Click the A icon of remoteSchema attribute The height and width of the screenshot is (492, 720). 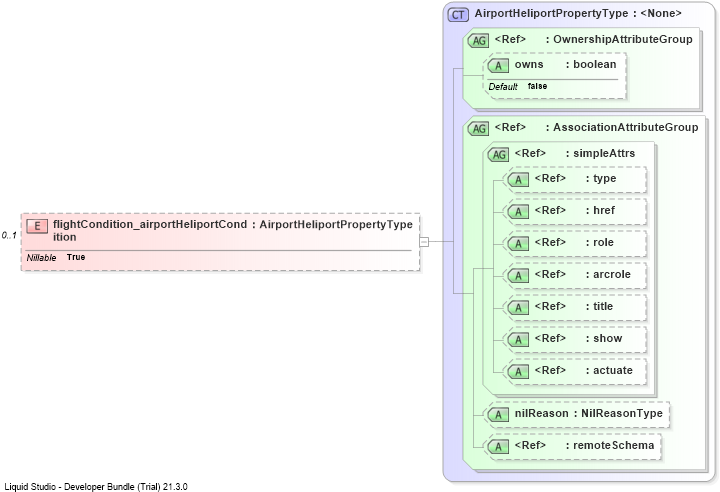(498, 447)
